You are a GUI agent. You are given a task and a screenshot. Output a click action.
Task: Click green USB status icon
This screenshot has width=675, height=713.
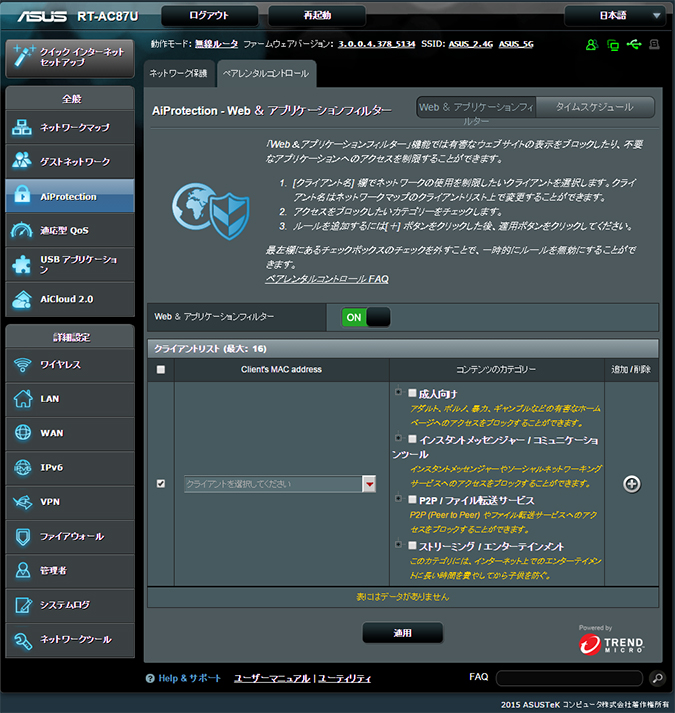point(634,44)
